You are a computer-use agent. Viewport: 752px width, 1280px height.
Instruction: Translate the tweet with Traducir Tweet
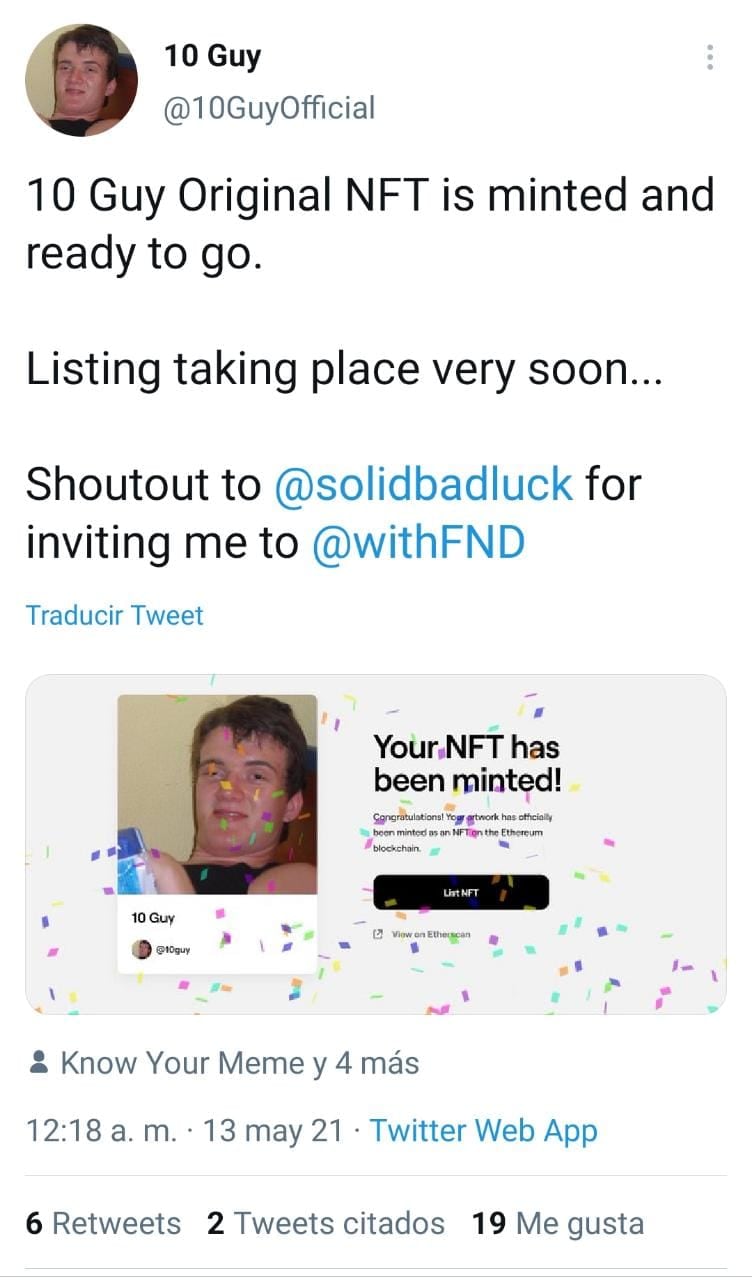coord(114,615)
